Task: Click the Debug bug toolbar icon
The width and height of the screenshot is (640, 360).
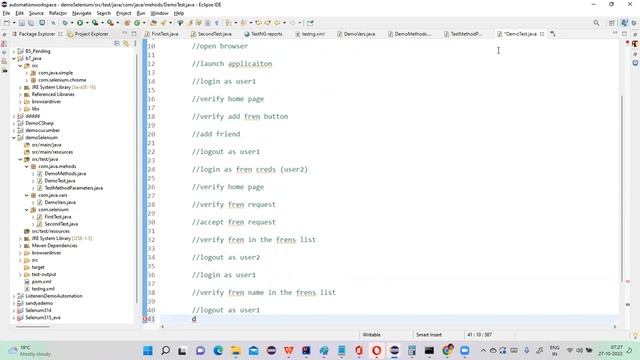Action: tap(64, 23)
